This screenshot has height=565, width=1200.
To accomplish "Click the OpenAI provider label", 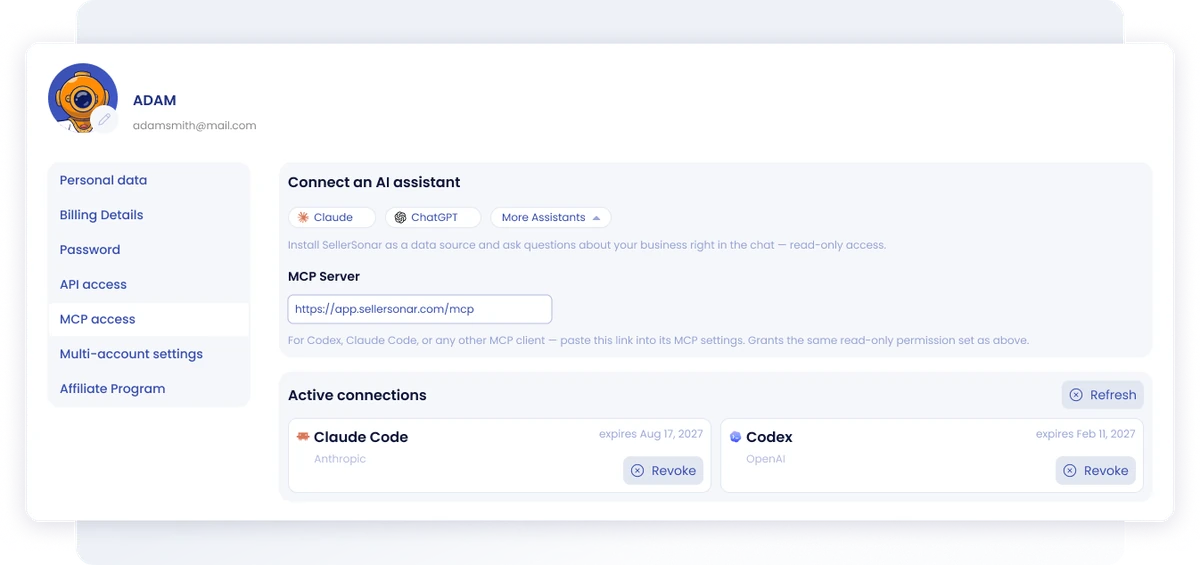I will pos(766,459).
